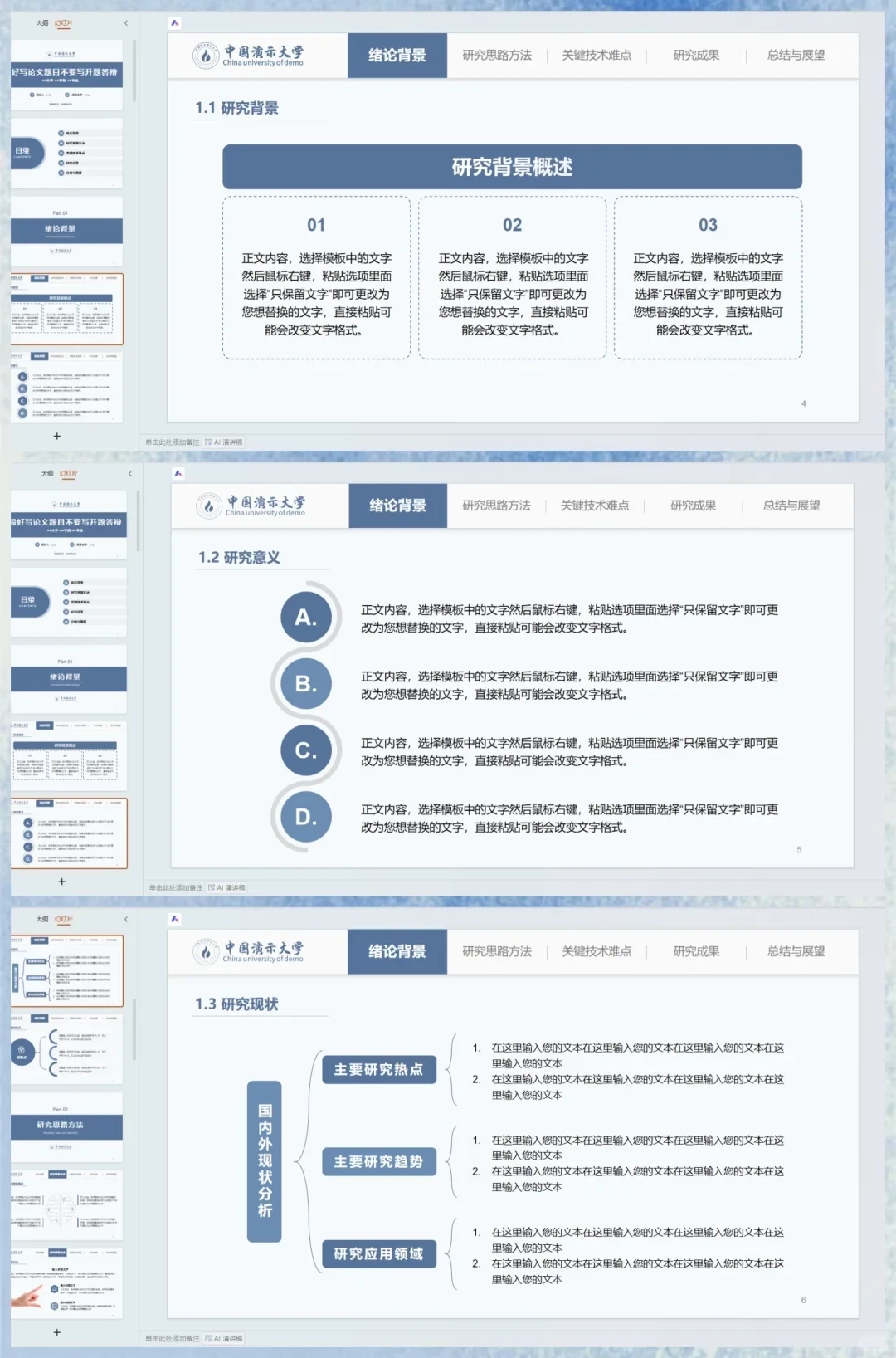This screenshot has height=1358, width=896.
Task: Collapse the slide panel in the 1.1 研究背景 window
Action: pos(126,23)
